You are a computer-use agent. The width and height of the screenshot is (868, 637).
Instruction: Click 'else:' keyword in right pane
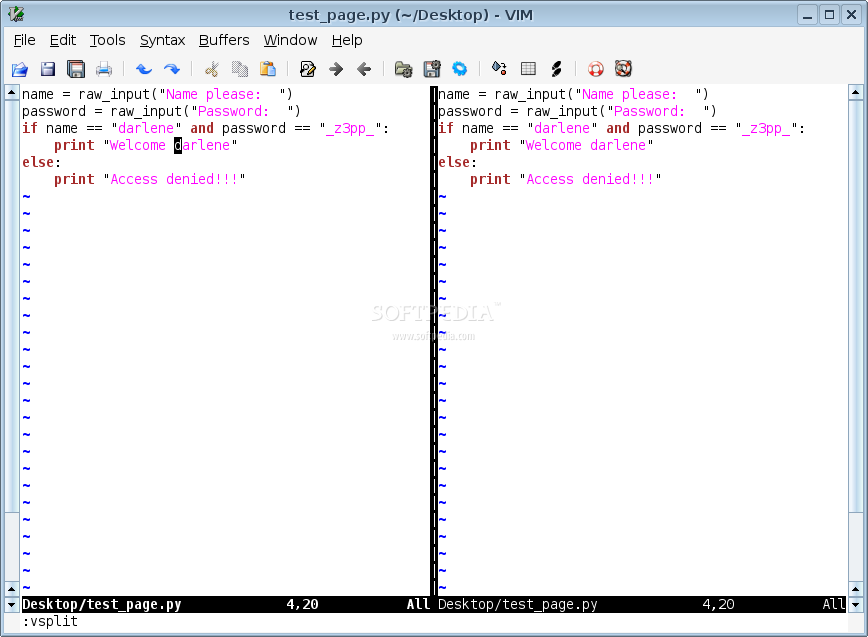[458, 162]
